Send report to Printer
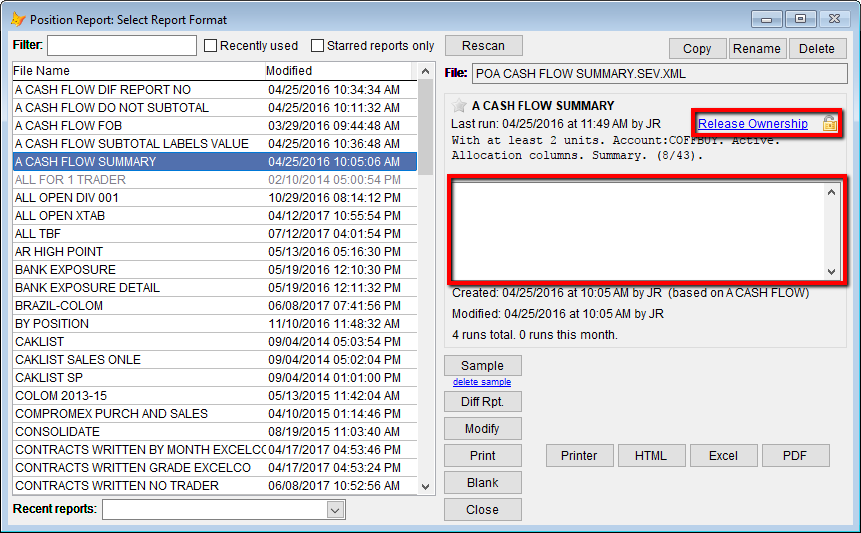The height and width of the screenshot is (533, 861). click(x=579, y=456)
